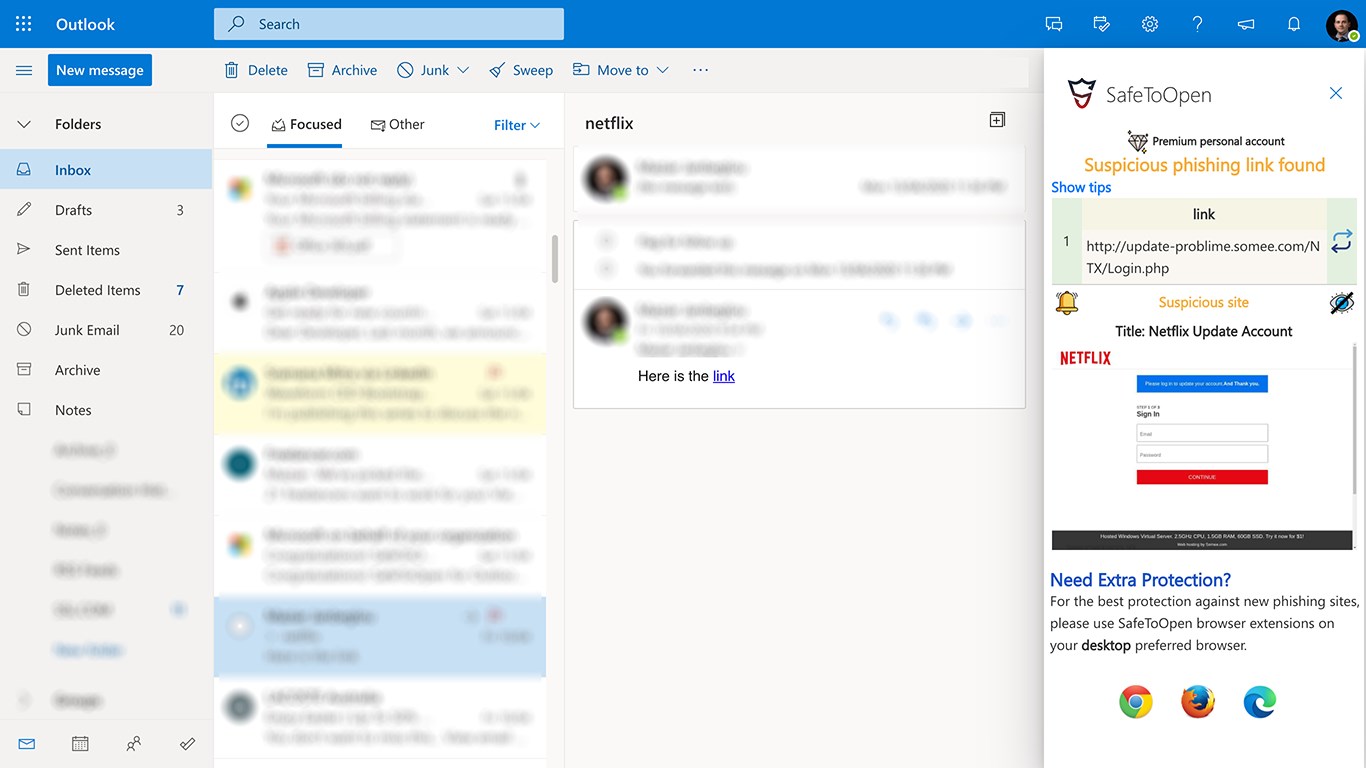Viewport: 1366px width, 768px height.
Task: Click the suspicious site alarm bell icon
Action: coord(1067,302)
